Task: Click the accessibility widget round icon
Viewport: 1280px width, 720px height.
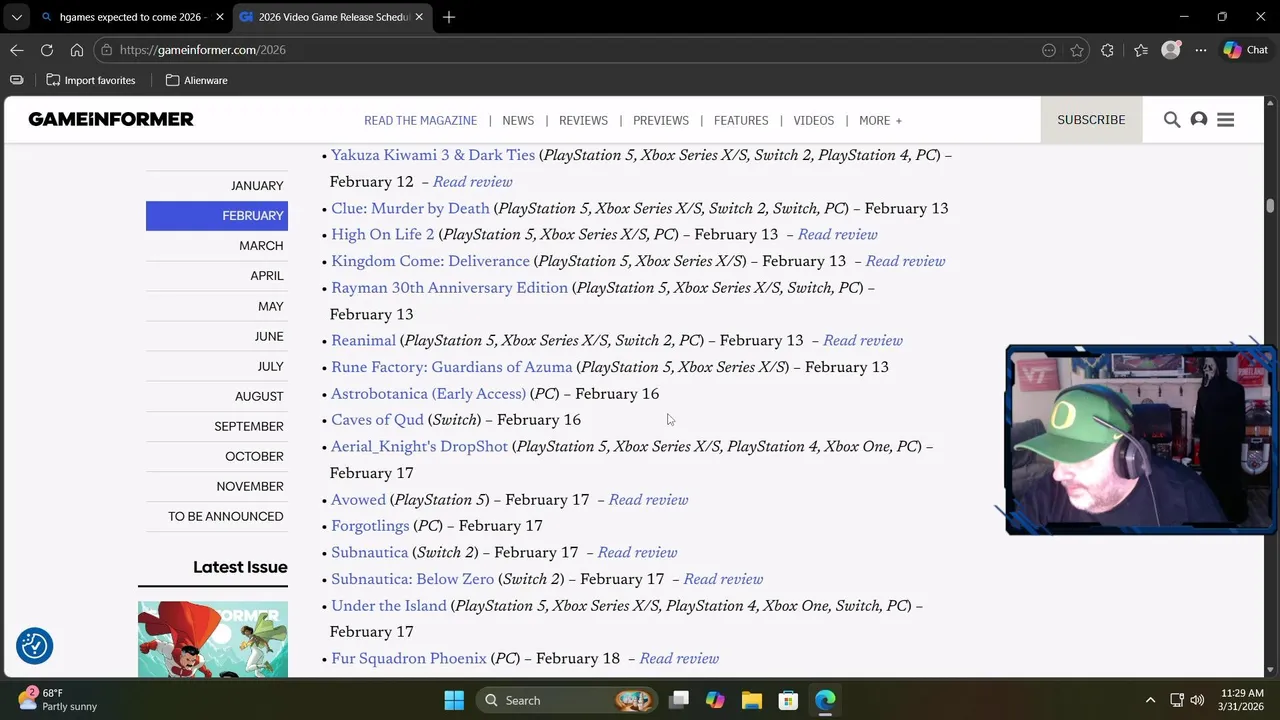Action: pyautogui.click(x=35, y=646)
